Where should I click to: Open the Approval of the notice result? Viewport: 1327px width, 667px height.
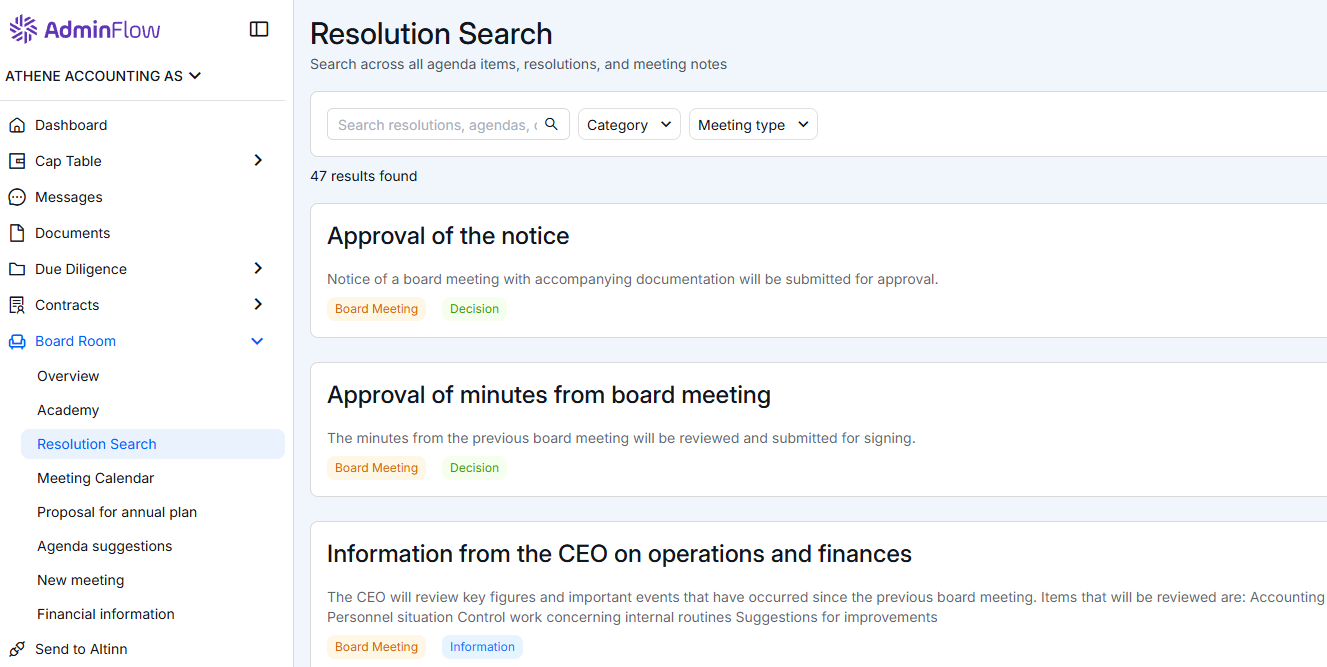(448, 236)
